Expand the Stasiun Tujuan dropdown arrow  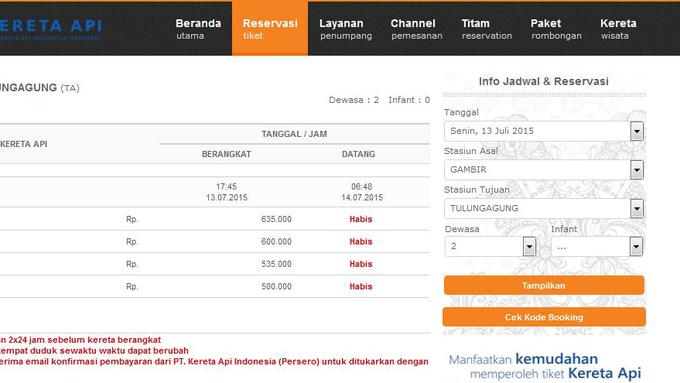point(637,209)
